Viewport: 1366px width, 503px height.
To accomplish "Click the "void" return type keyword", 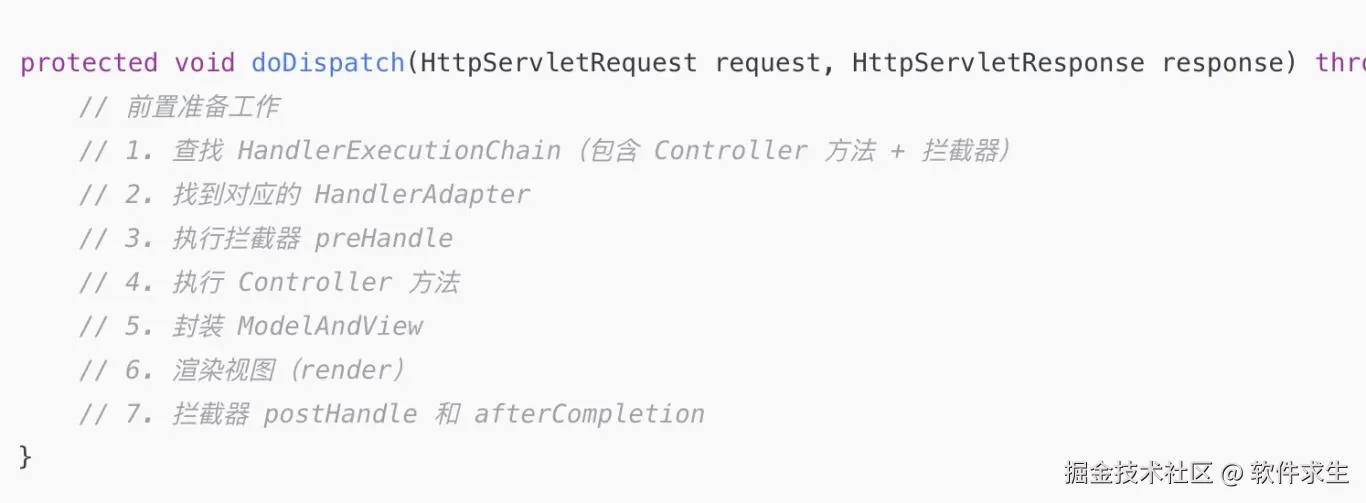I will point(205,63).
